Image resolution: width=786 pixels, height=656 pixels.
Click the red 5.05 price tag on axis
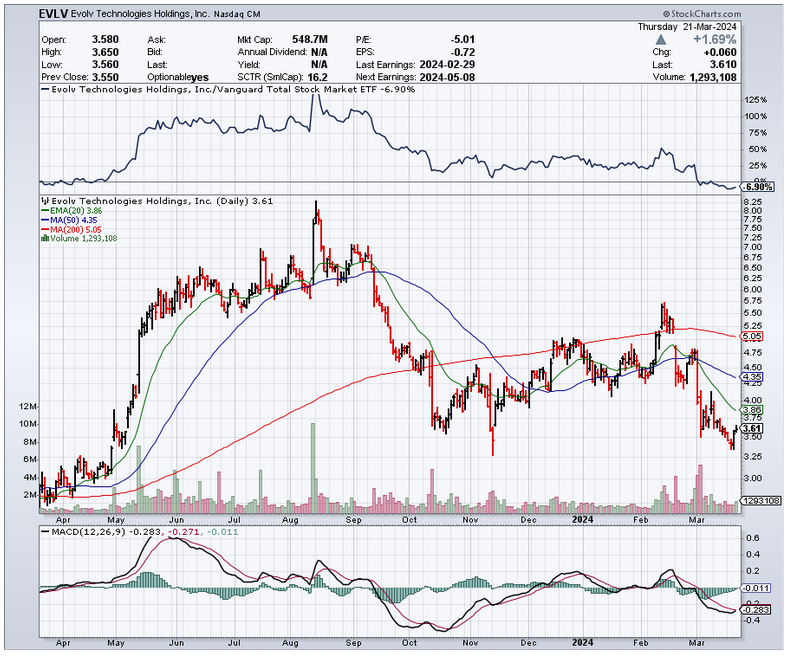pos(752,338)
